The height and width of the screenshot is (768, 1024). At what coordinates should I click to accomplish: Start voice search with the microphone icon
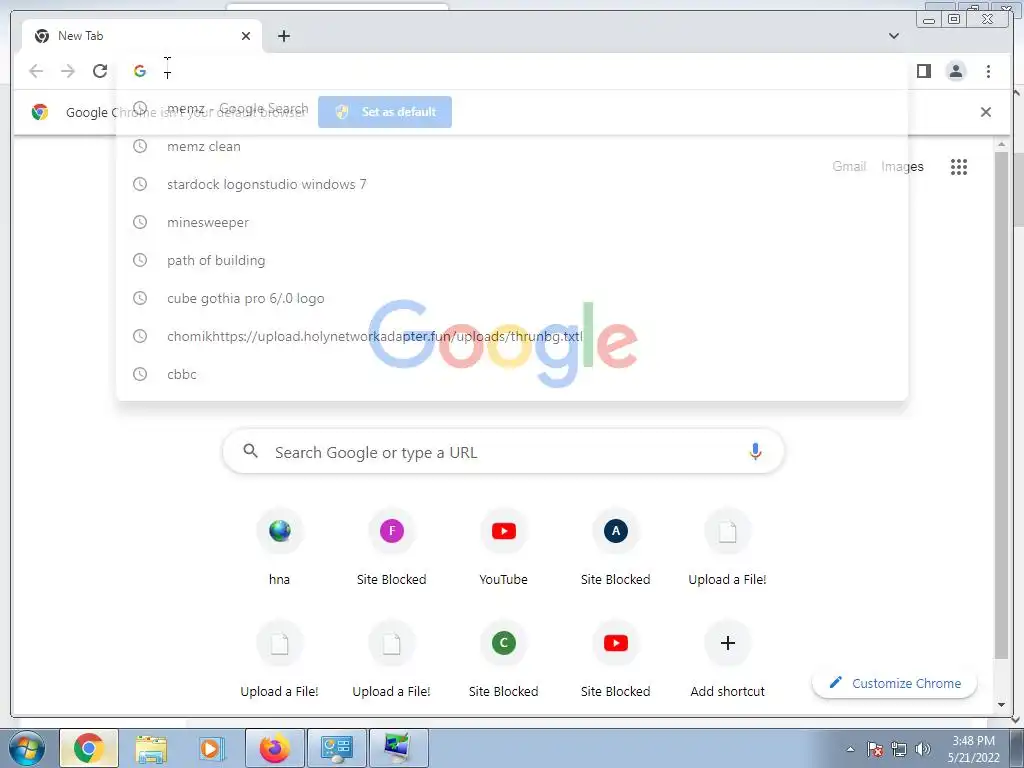pos(755,451)
